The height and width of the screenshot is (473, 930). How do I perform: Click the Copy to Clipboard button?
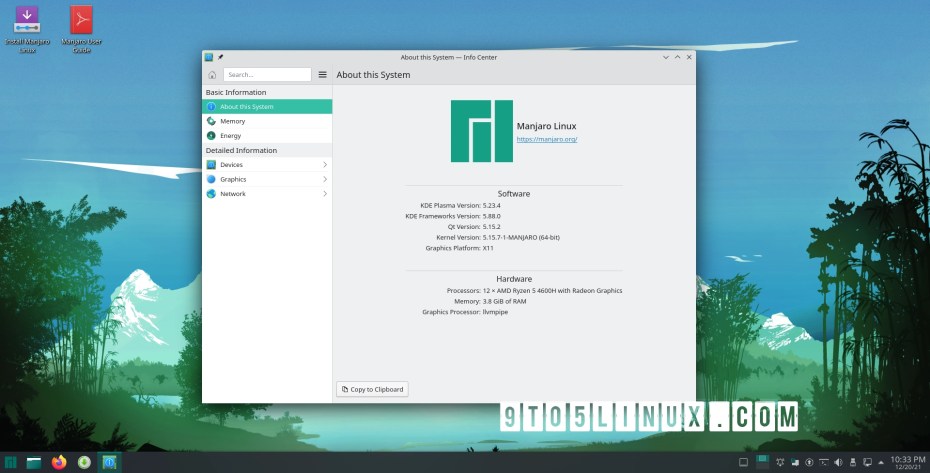pos(372,389)
